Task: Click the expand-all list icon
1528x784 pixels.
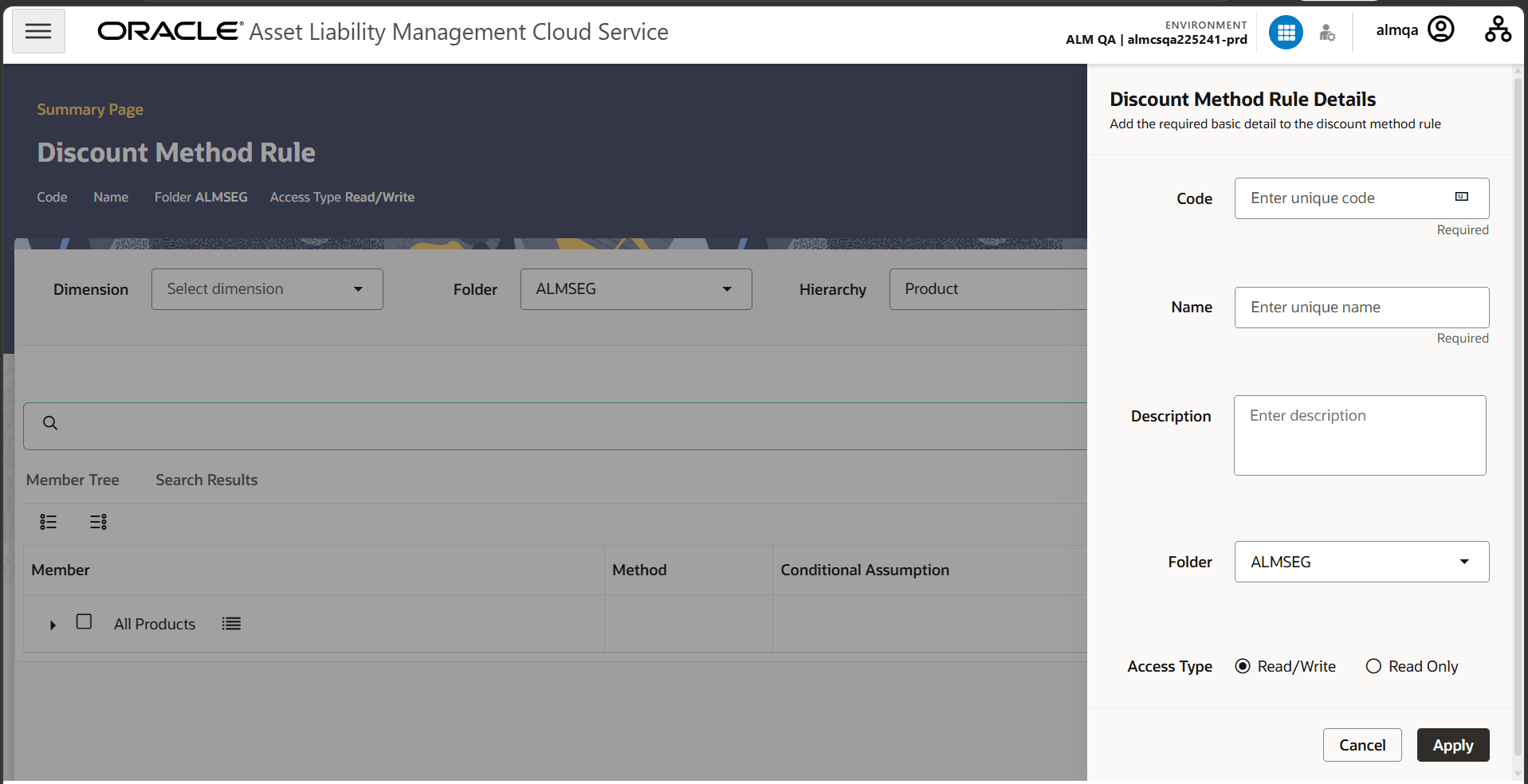Action: 49,522
